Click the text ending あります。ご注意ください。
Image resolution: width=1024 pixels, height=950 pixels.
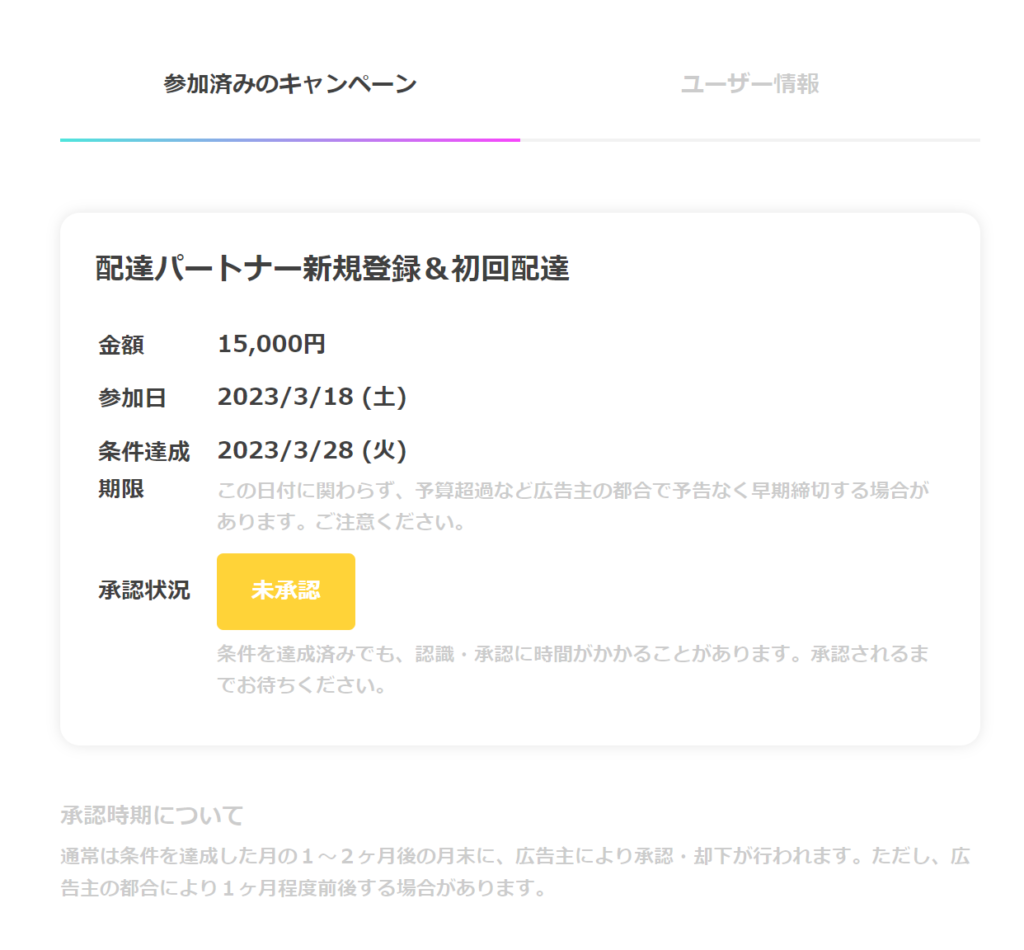click(341, 522)
